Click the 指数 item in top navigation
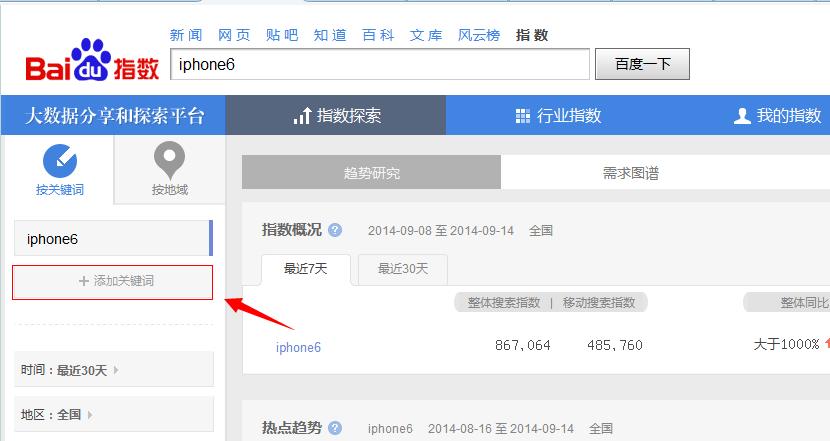Screen dimensions: 830x441 coord(532,35)
